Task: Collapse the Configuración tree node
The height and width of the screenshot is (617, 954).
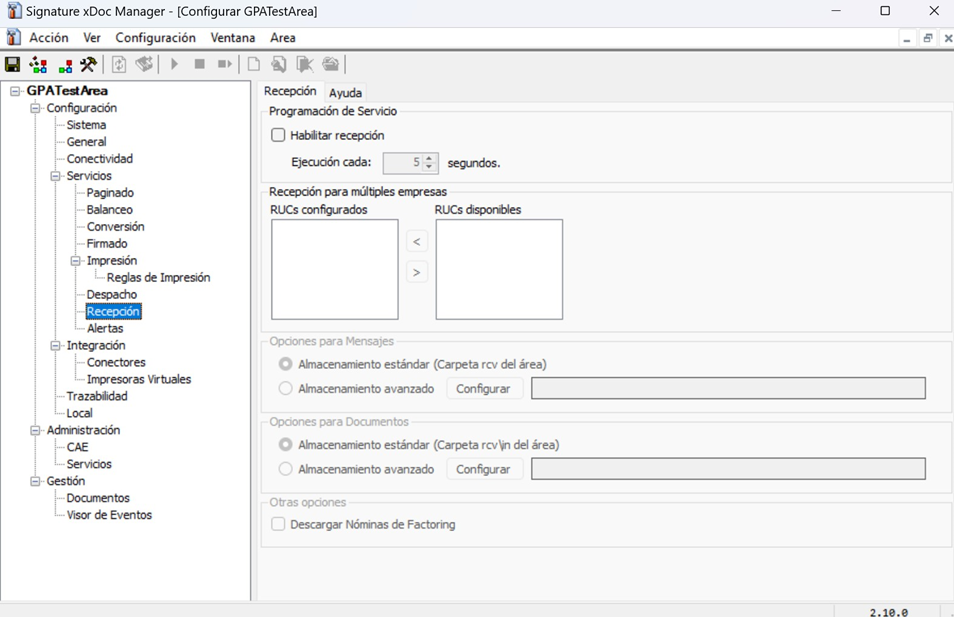Action: (35, 108)
